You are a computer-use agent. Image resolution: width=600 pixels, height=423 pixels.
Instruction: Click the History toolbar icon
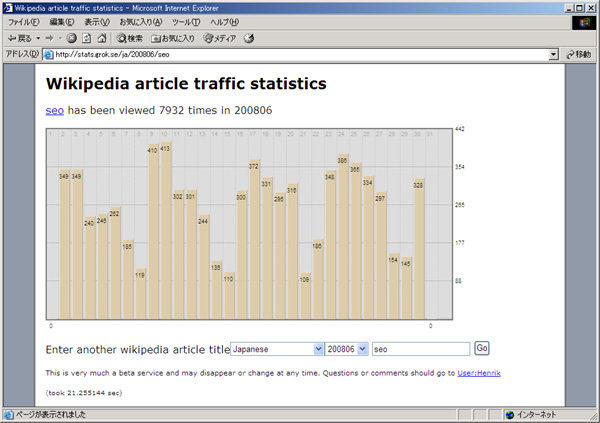(249, 38)
